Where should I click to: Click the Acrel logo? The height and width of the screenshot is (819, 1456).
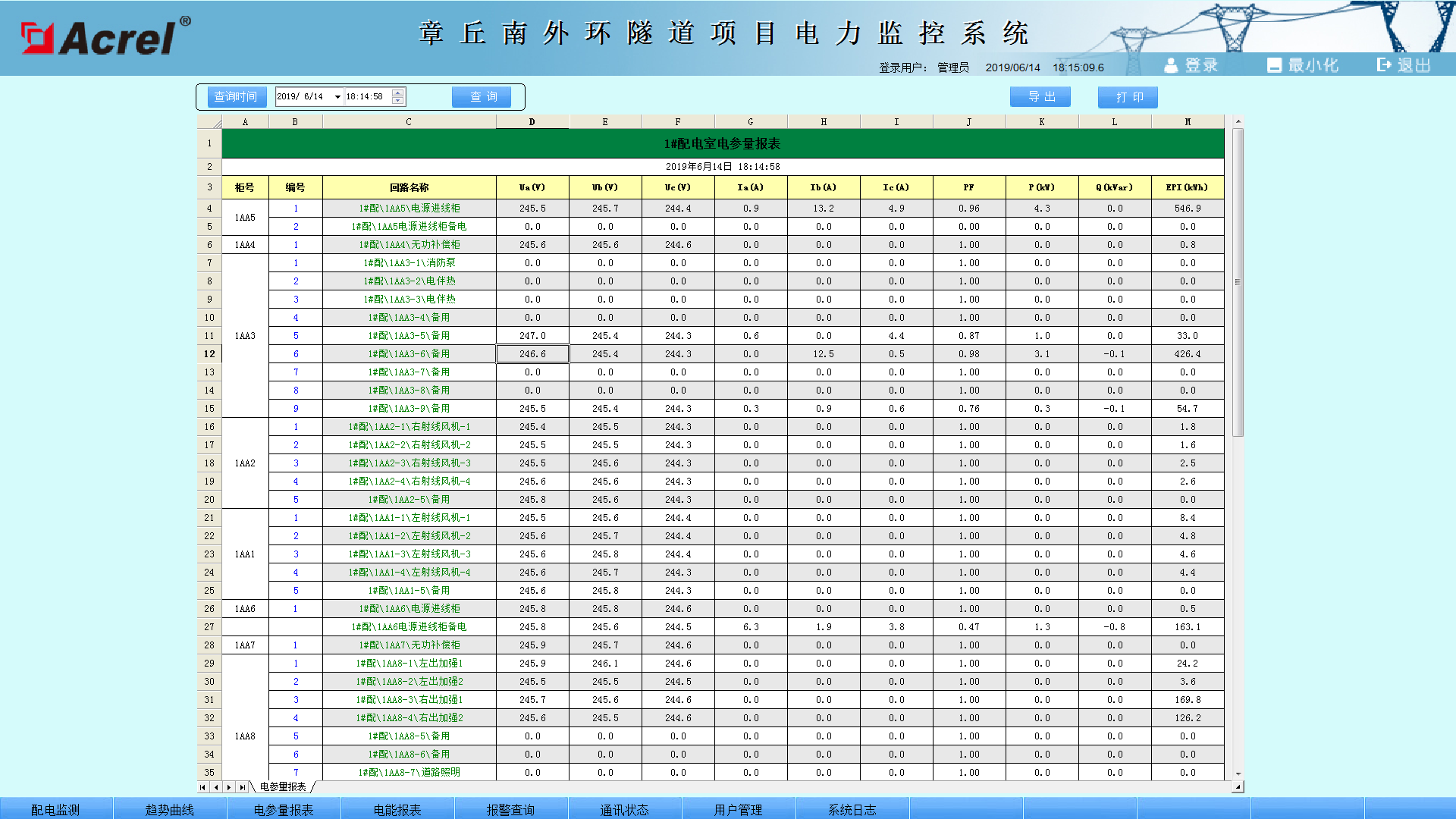pyautogui.click(x=105, y=36)
